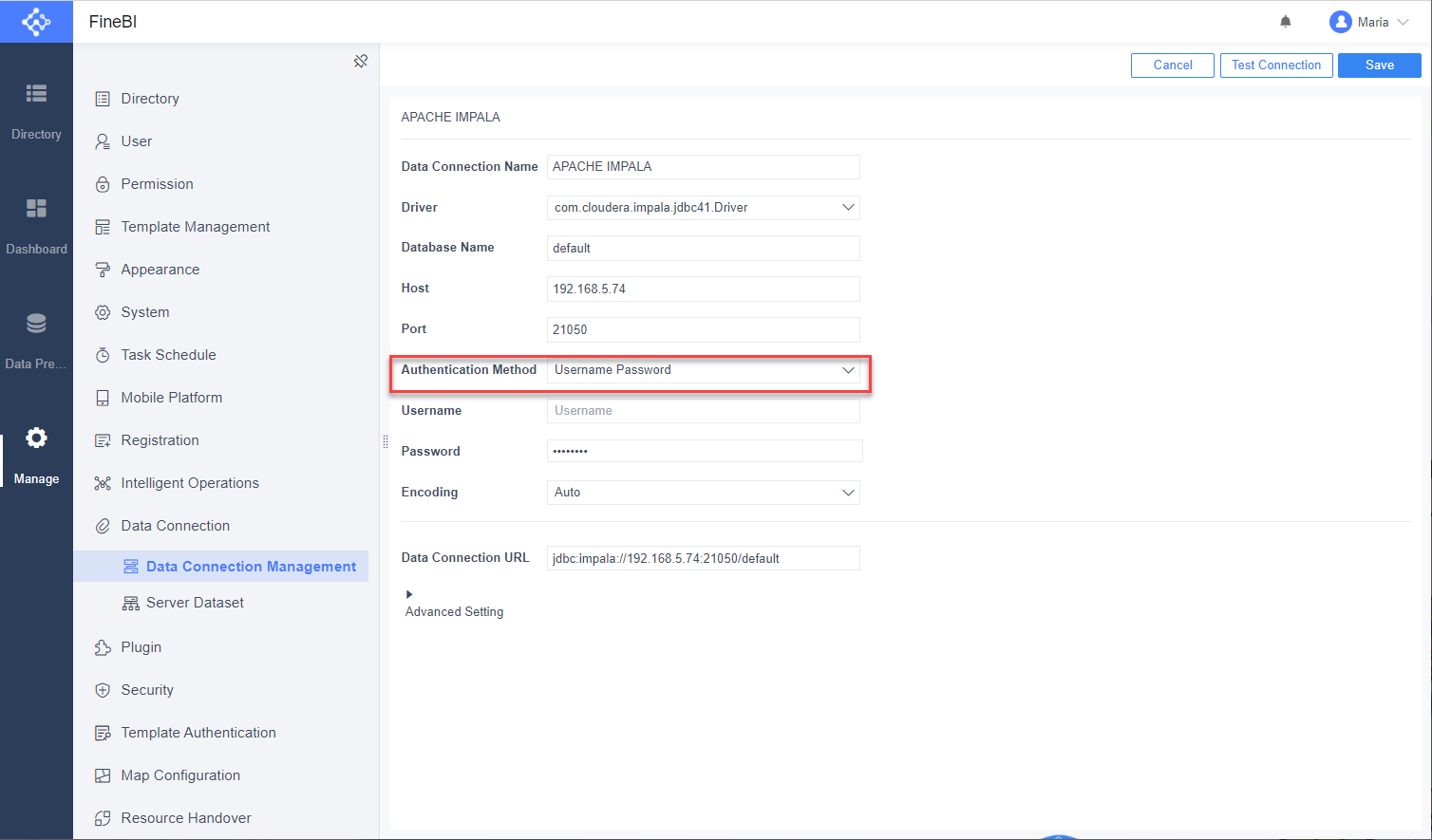Save the data connection
This screenshot has height=840, width=1432.
1380,65
